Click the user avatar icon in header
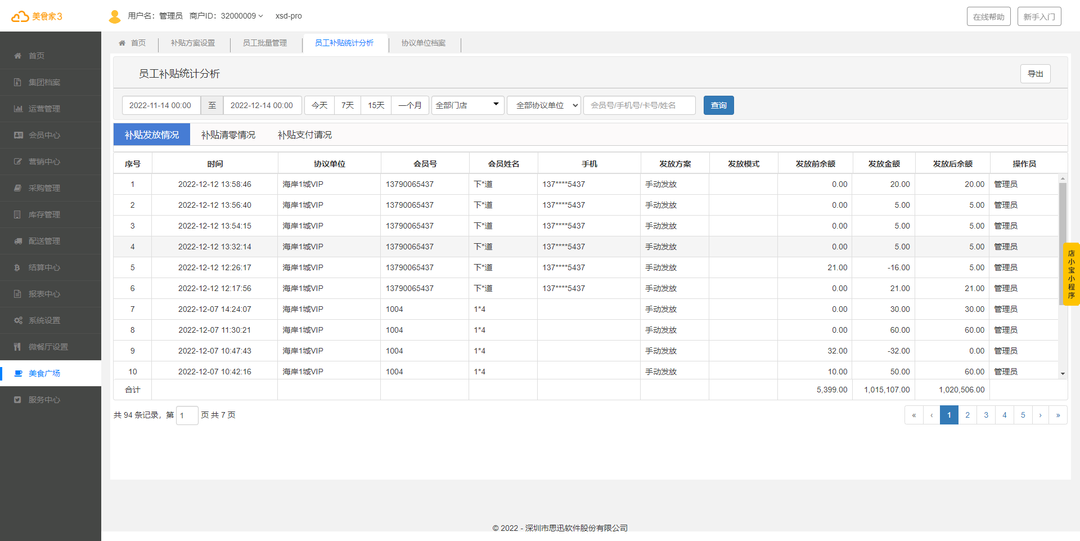The image size is (1080, 541). coord(114,16)
